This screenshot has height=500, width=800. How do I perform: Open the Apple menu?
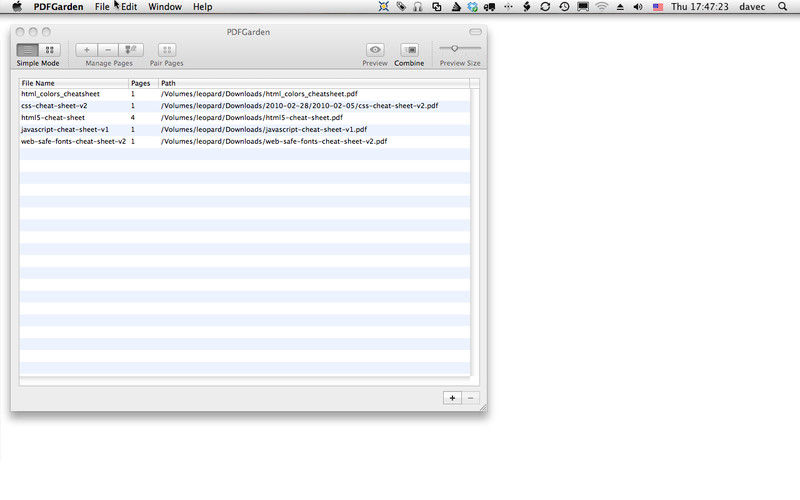click(x=17, y=7)
